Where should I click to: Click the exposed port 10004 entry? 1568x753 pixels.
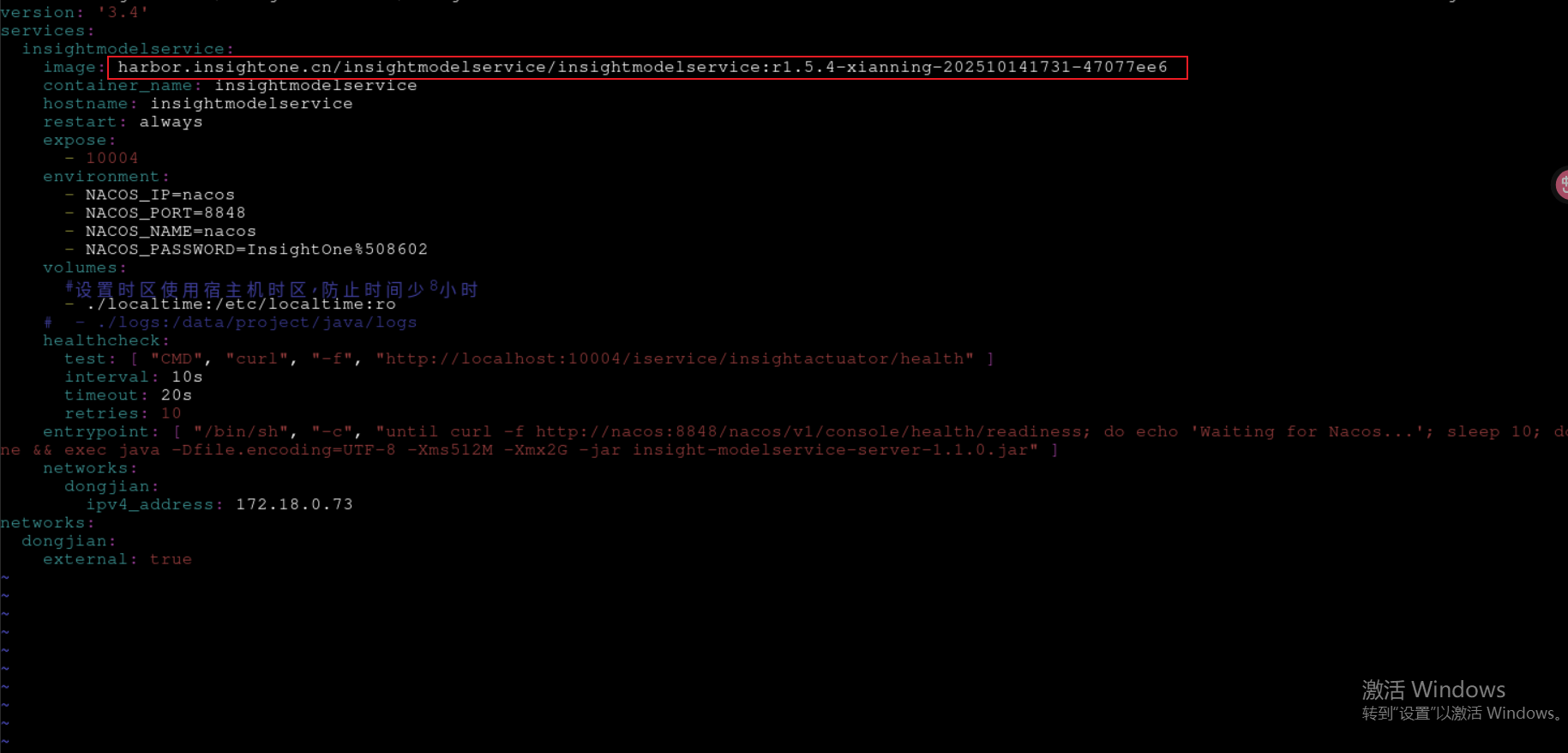pos(111,158)
